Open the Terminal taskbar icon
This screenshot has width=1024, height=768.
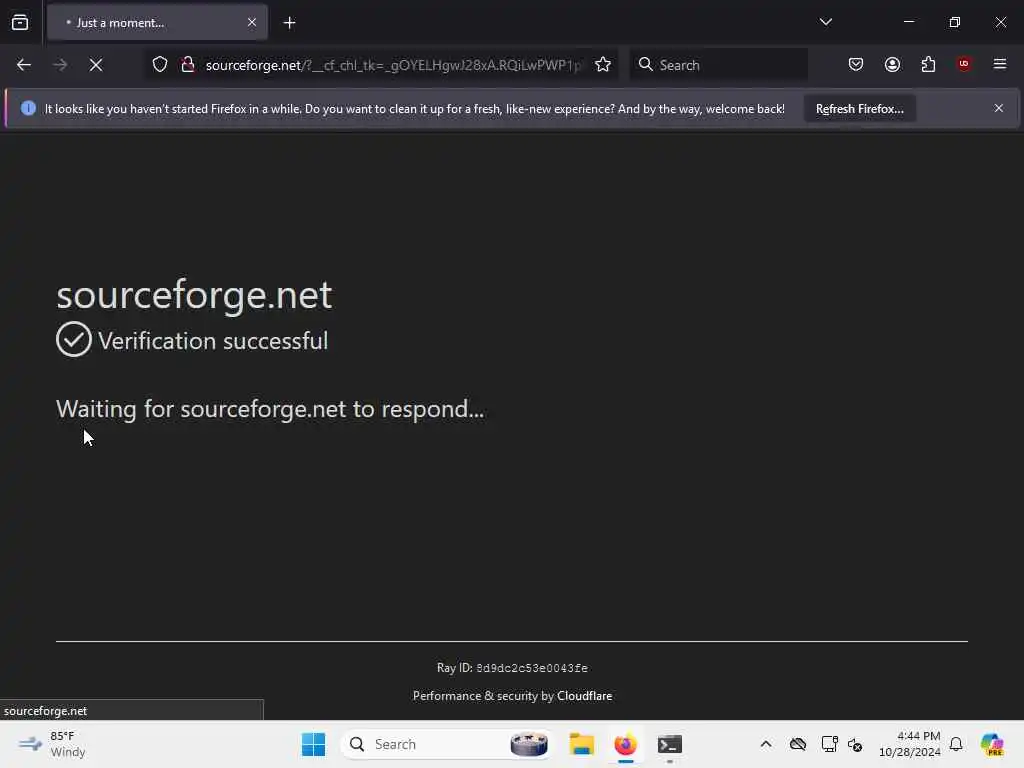[670, 744]
